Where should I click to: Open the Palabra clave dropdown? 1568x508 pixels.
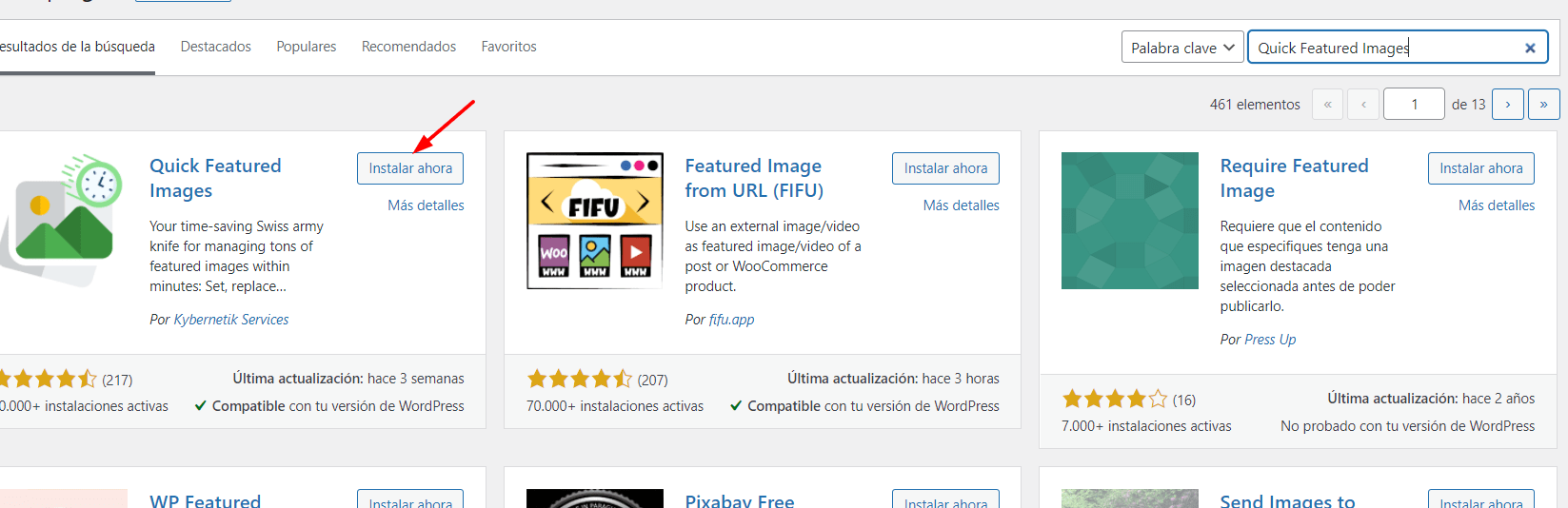[1182, 48]
